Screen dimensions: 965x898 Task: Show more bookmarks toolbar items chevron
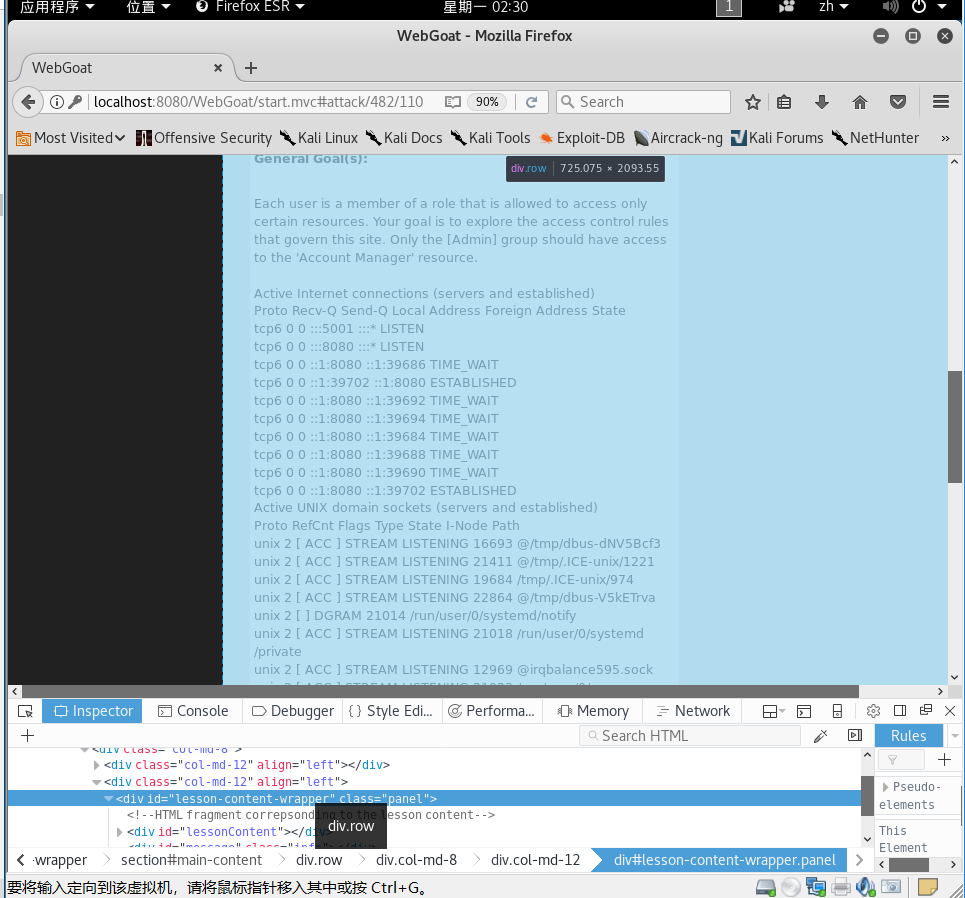pos(945,138)
